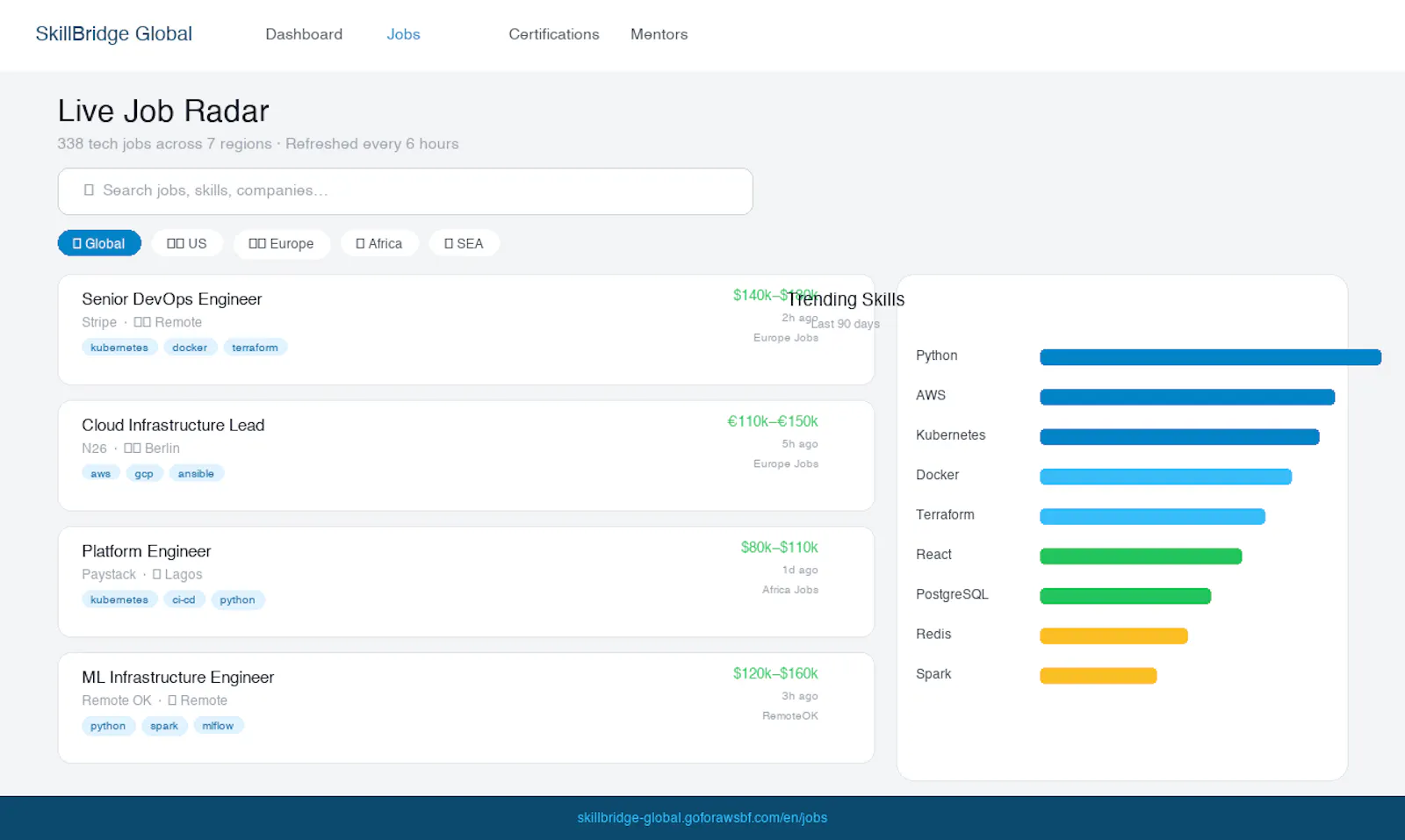Click the $80k–$110k salary text
The image size is (1405, 840).
point(779,548)
